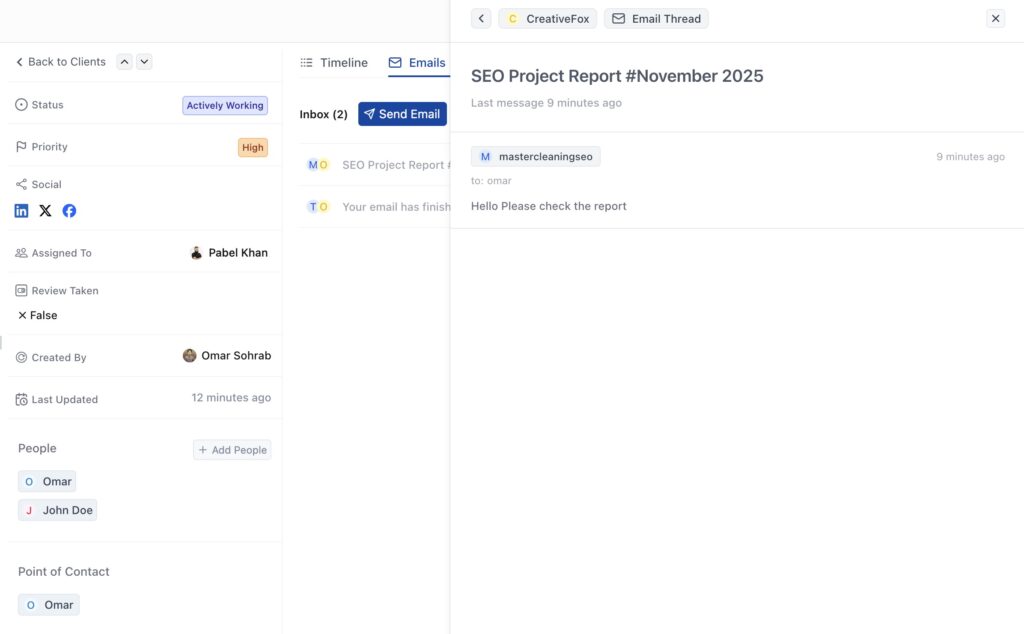The width and height of the screenshot is (1024, 634).
Task: Click the Status target icon
Action: click(19, 104)
